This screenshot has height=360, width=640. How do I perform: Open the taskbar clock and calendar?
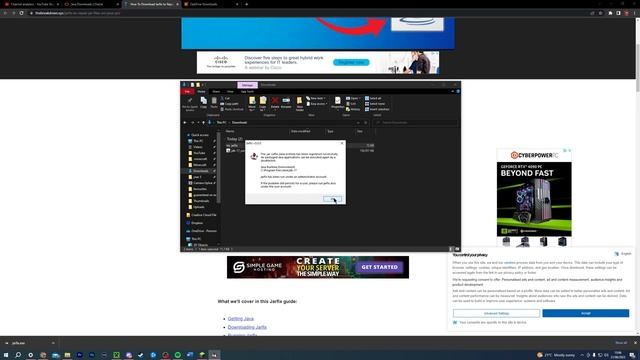618,355
